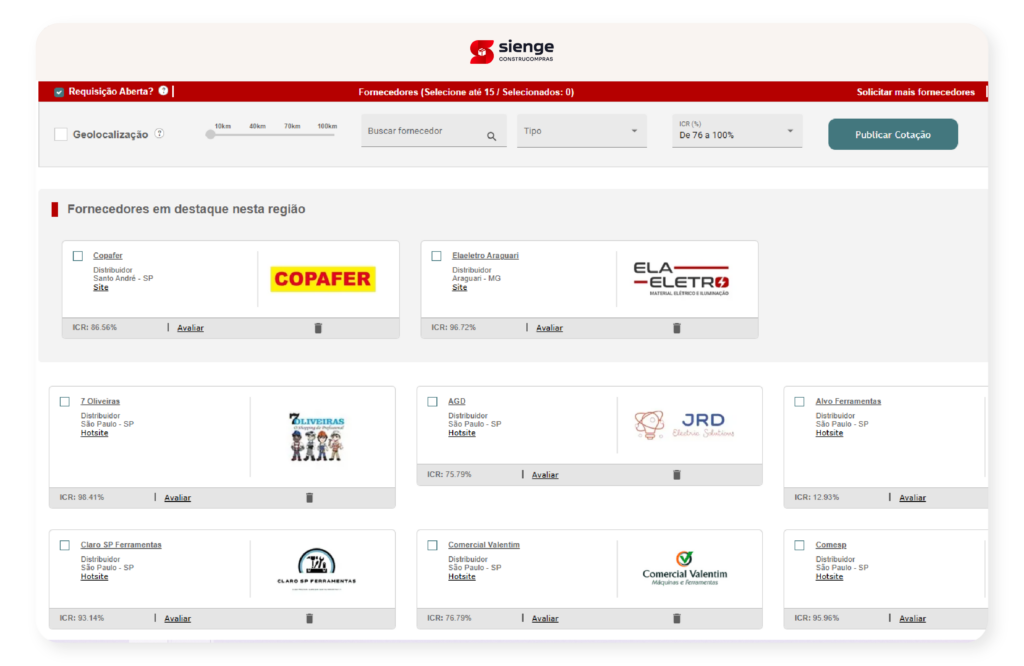
Task: Tick the AGD supplier checkbox
Action: pyautogui.click(x=432, y=402)
